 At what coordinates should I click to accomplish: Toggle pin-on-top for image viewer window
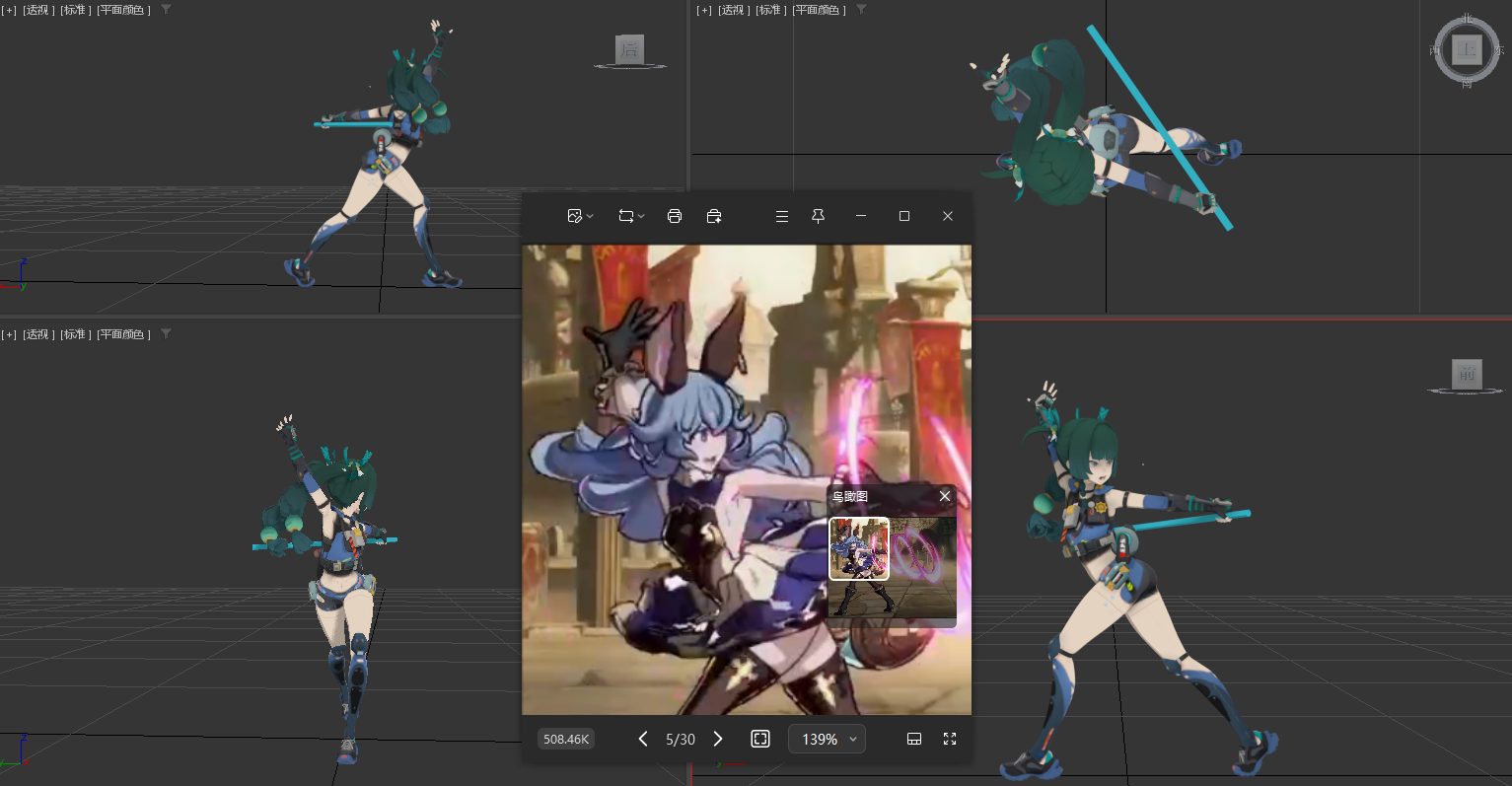[818, 216]
